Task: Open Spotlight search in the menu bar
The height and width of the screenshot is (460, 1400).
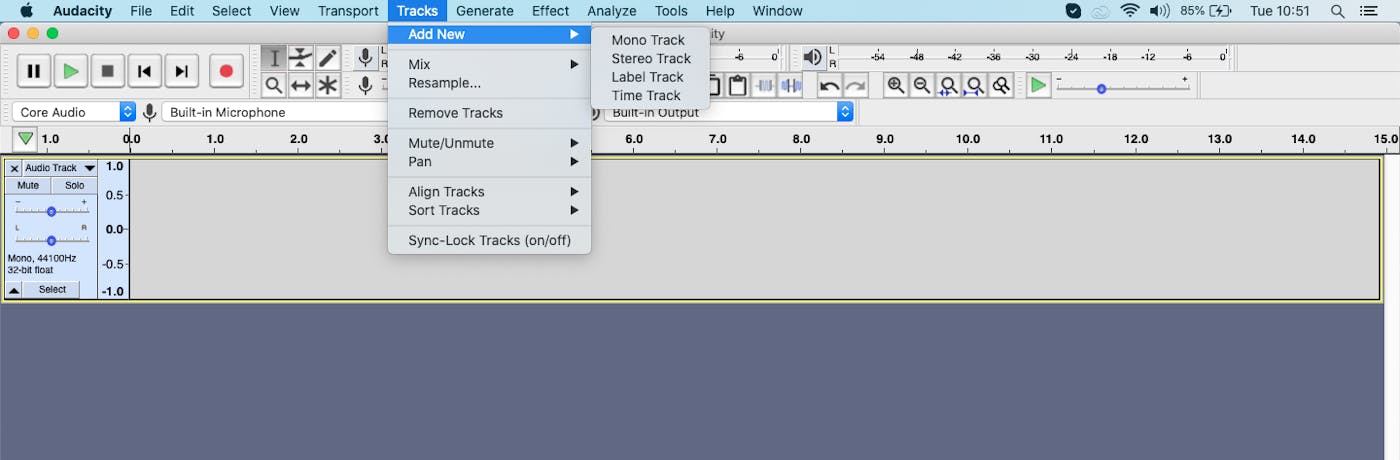Action: tap(1338, 11)
